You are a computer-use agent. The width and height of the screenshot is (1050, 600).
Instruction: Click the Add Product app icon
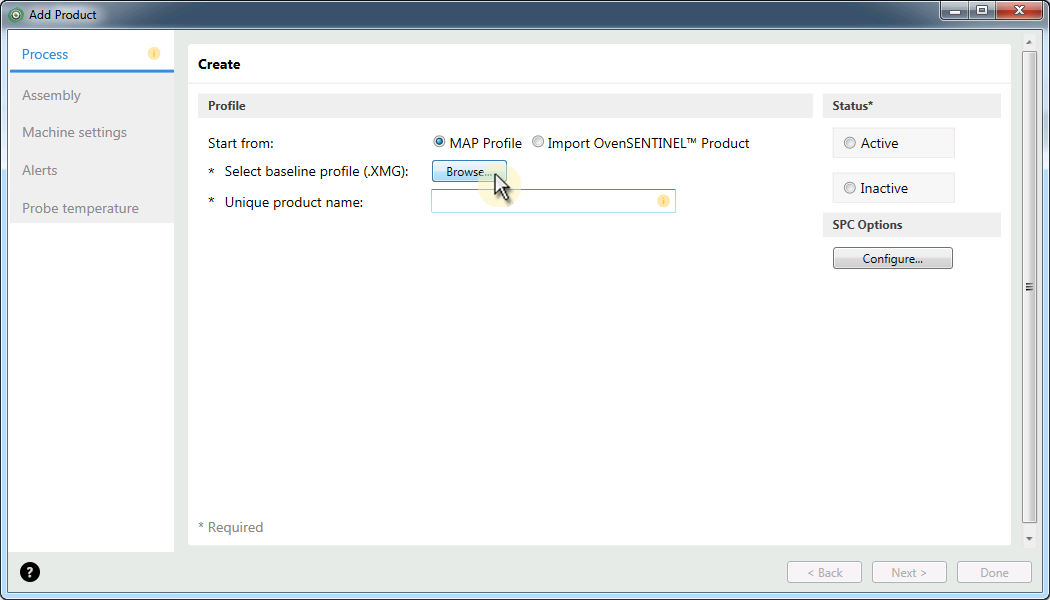(17, 14)
